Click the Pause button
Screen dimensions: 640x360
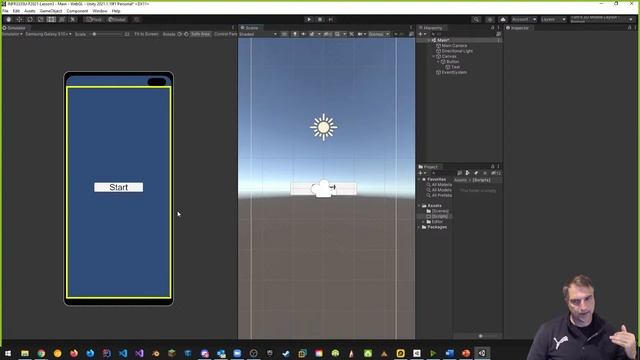point(320,19)
